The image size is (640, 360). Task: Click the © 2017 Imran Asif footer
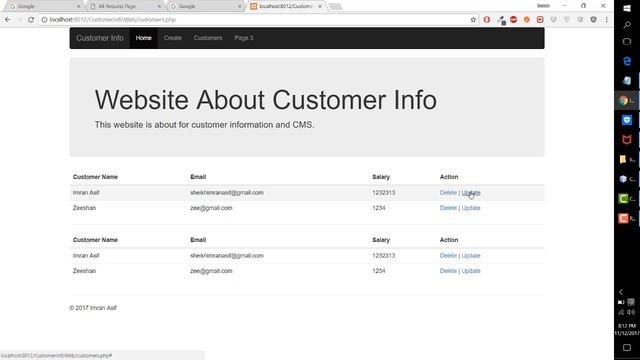coord(93,308)
